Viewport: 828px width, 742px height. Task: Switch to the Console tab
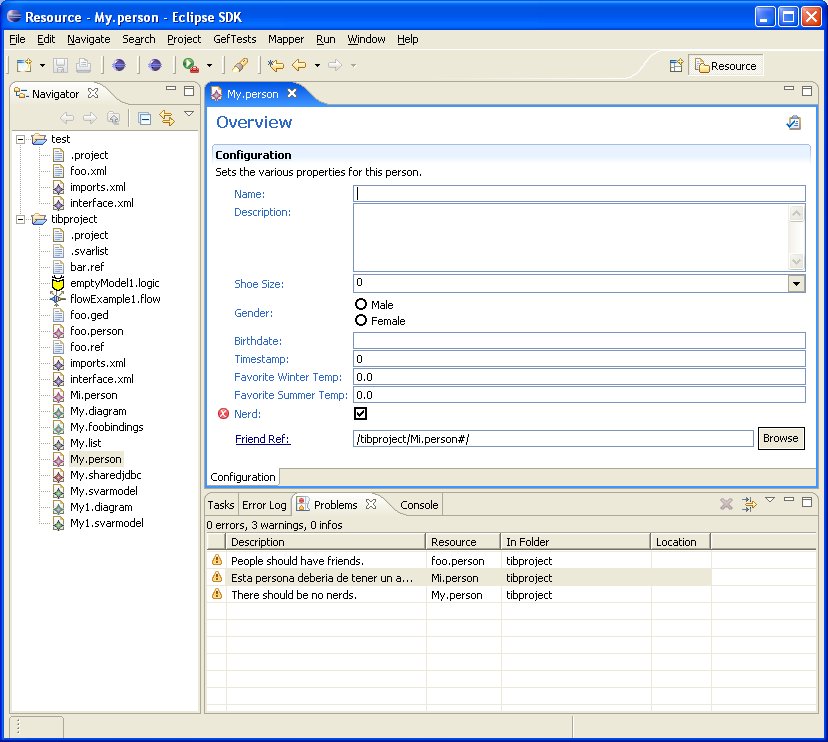click(419, 505)
